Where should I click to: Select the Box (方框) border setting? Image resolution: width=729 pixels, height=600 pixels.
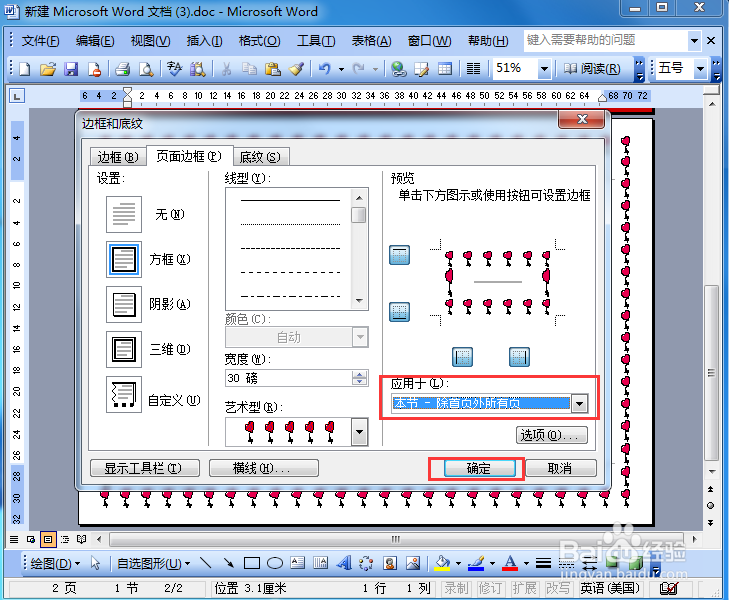tap(124, 259)
